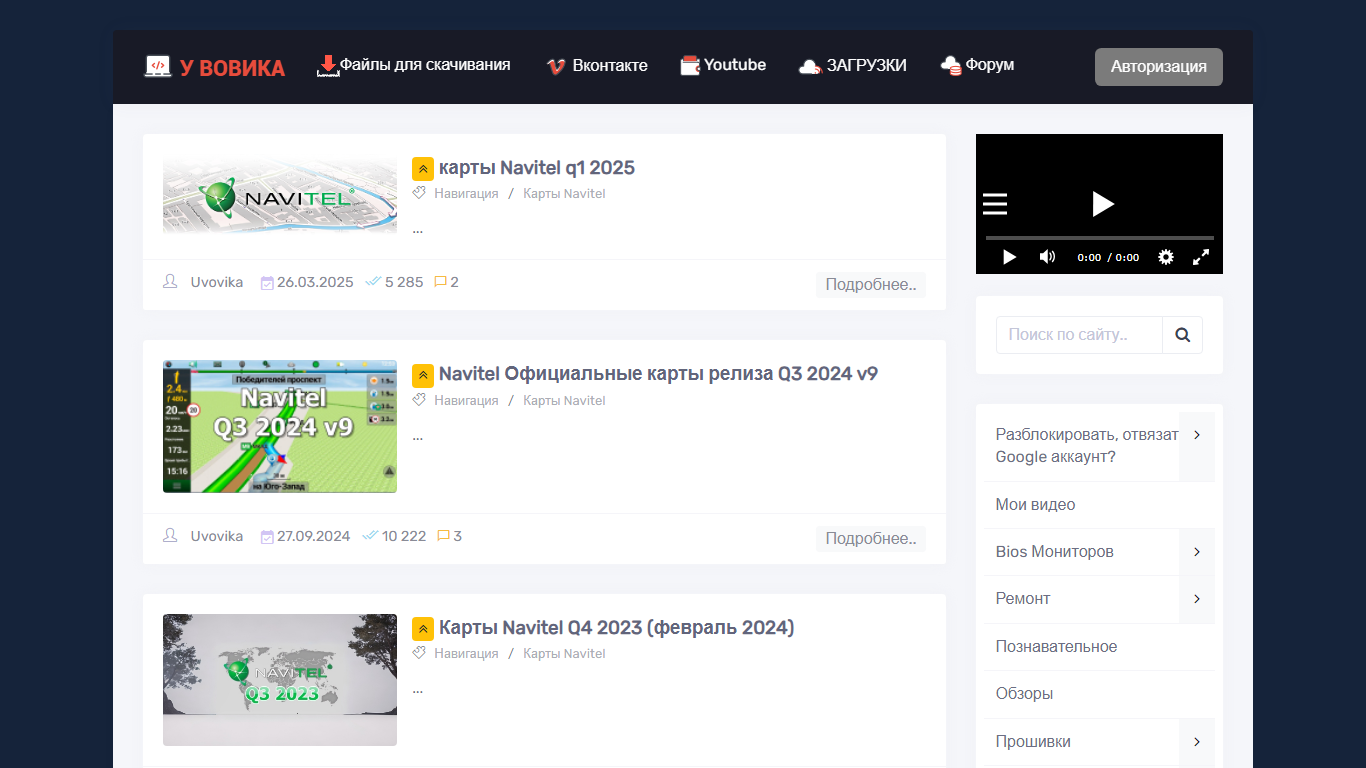Open Карты Navitel Q4 2023 (февраль 2024) title

[617, 628]
